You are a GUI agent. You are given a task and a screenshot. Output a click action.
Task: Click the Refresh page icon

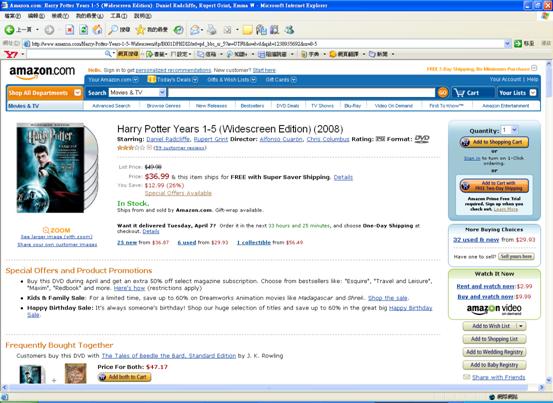84,30
